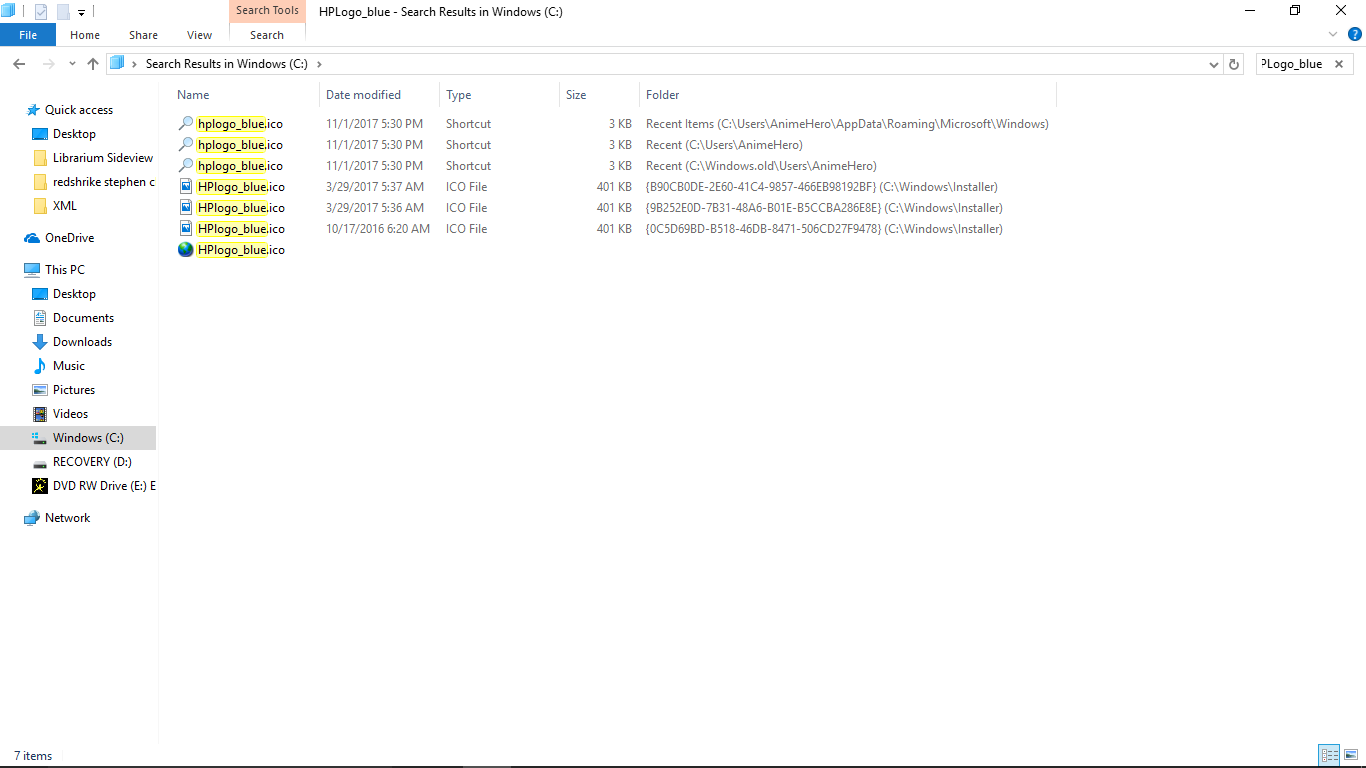Viewport: 1366px width, 768px height.
Task: Open Desktop under Quick access
Action: coord(74,134)
